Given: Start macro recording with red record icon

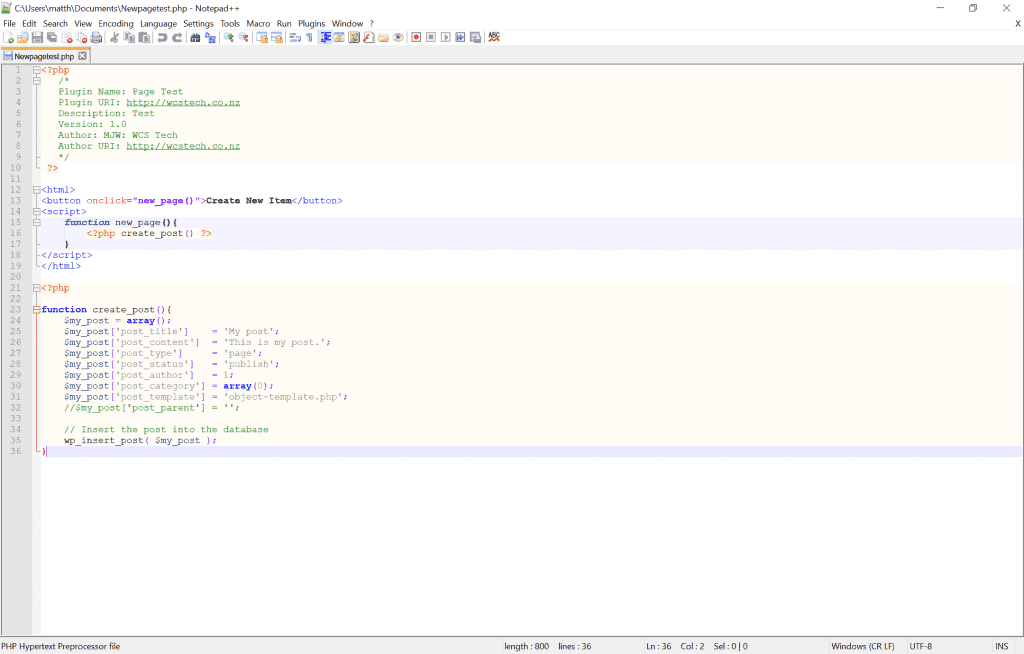Looking at the screenshot, I should [x=416, y=37].
